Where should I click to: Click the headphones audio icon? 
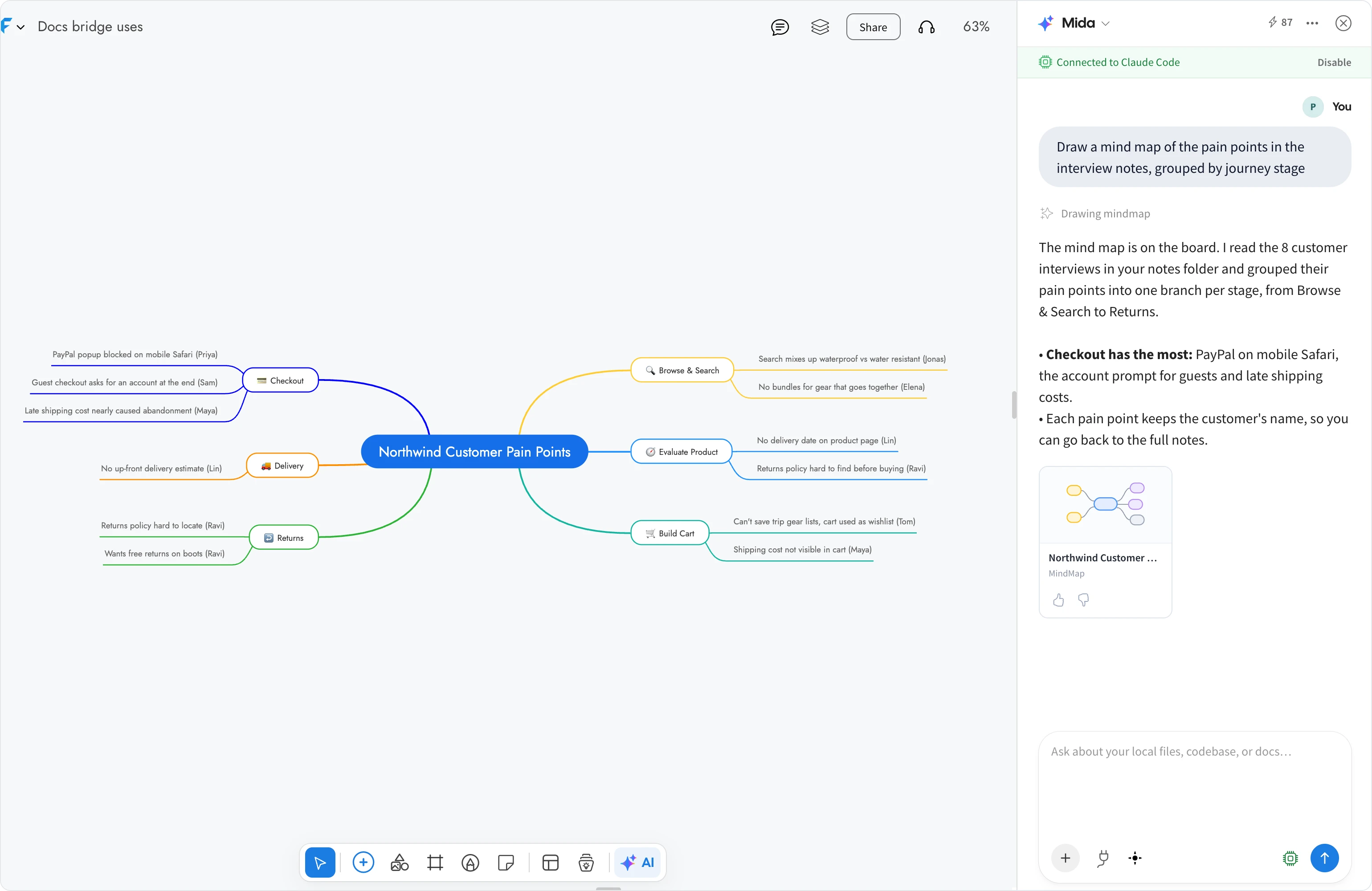pos(927,27)
